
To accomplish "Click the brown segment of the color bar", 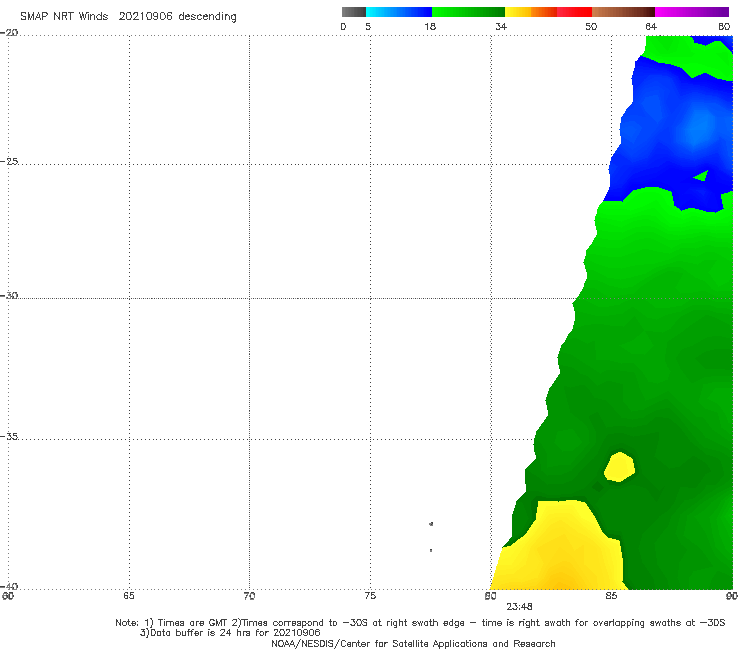I will click(623, 12).
